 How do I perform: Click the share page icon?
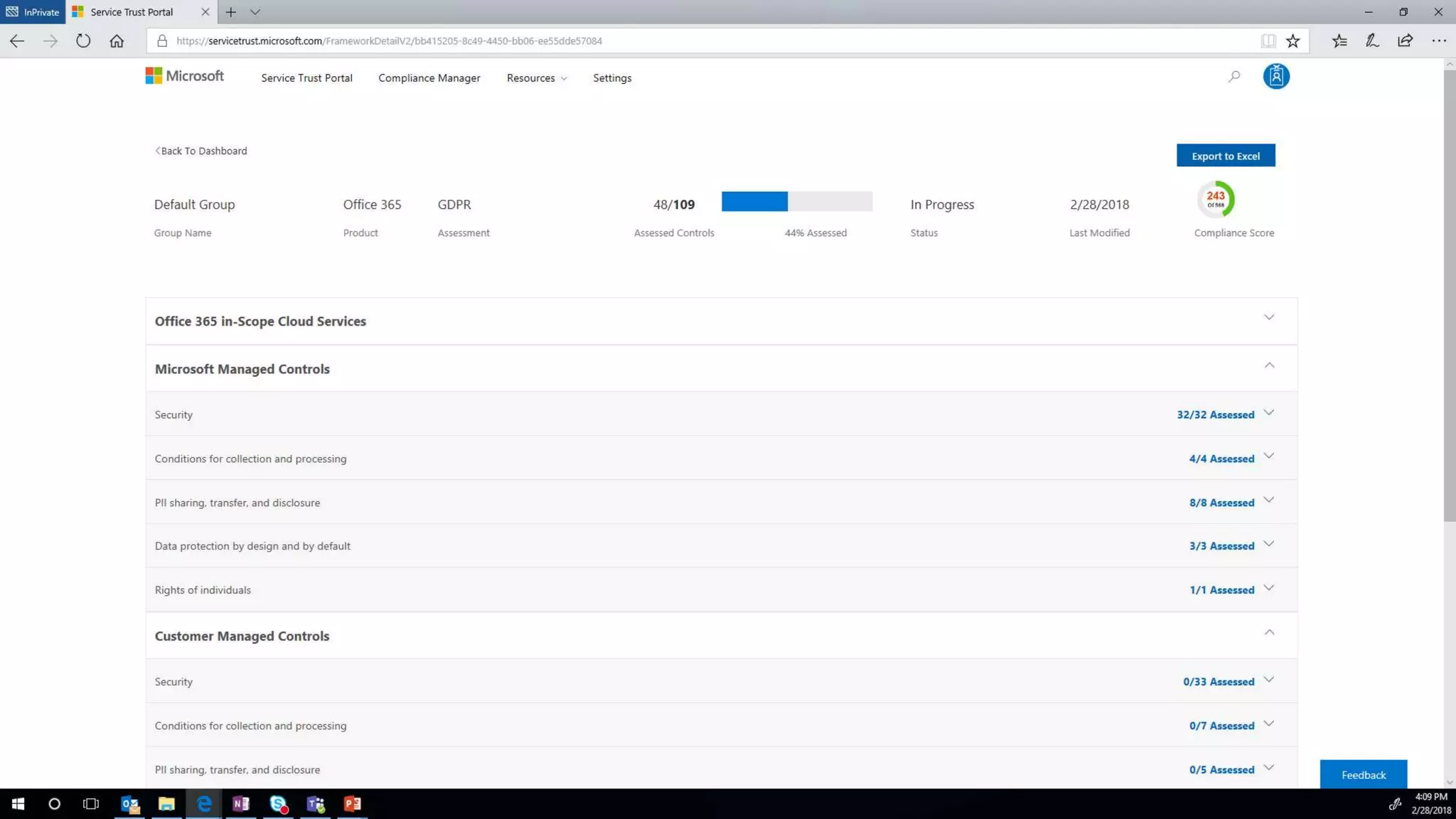click(1405, 41)
